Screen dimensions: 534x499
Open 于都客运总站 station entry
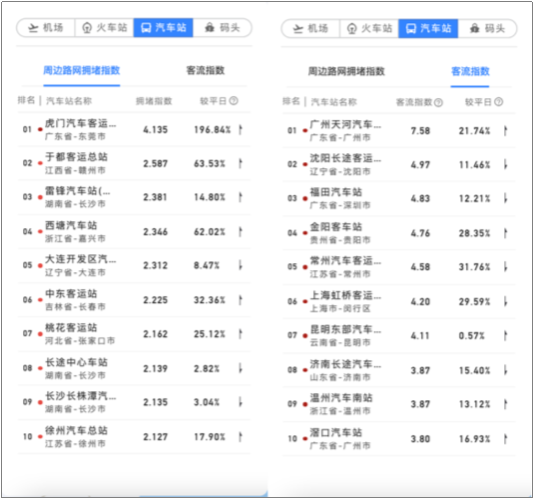tap(76, 157)
